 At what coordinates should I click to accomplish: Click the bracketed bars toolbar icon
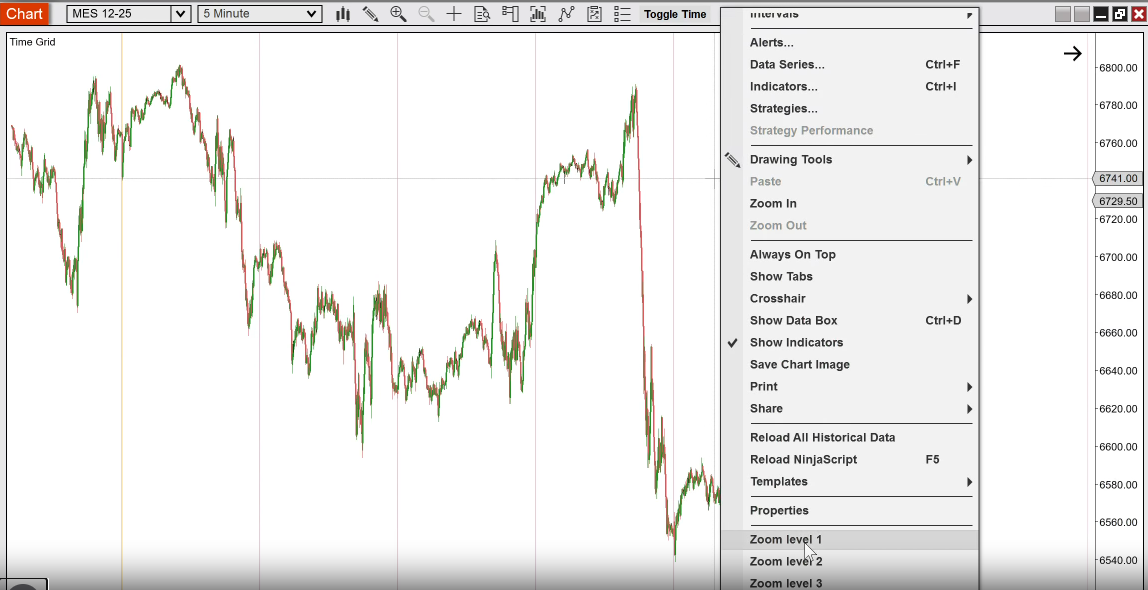tap(538, 14)
